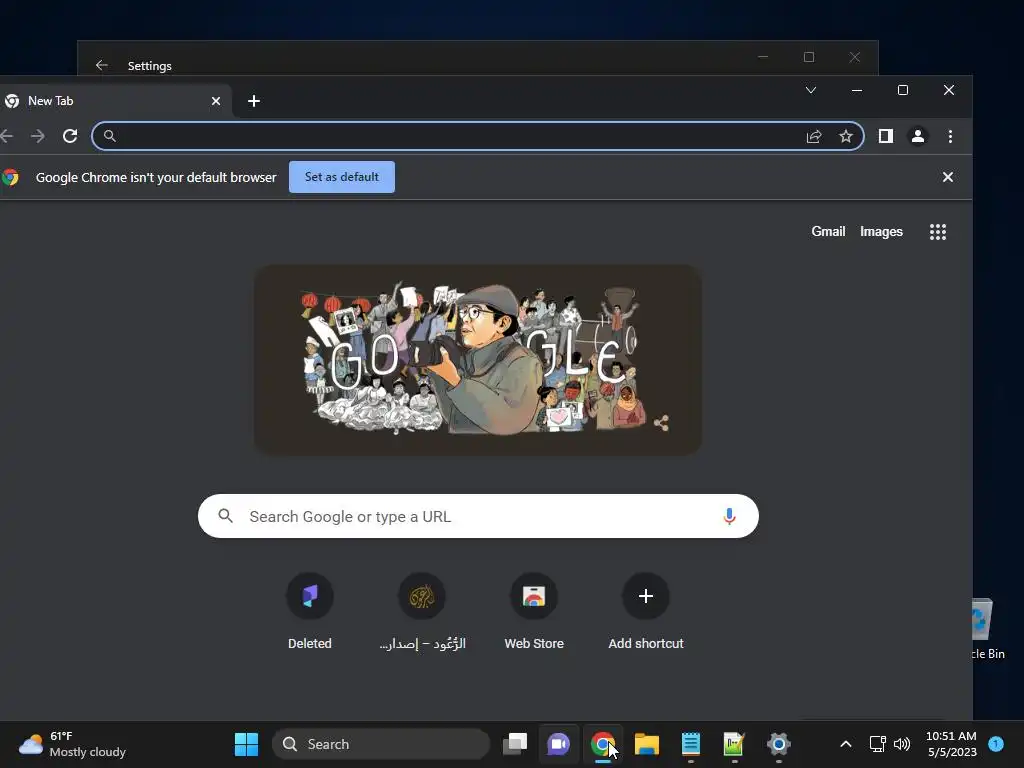Click the Set as default button
Screen dimensions: 1024x768
[x=342, y=177]
